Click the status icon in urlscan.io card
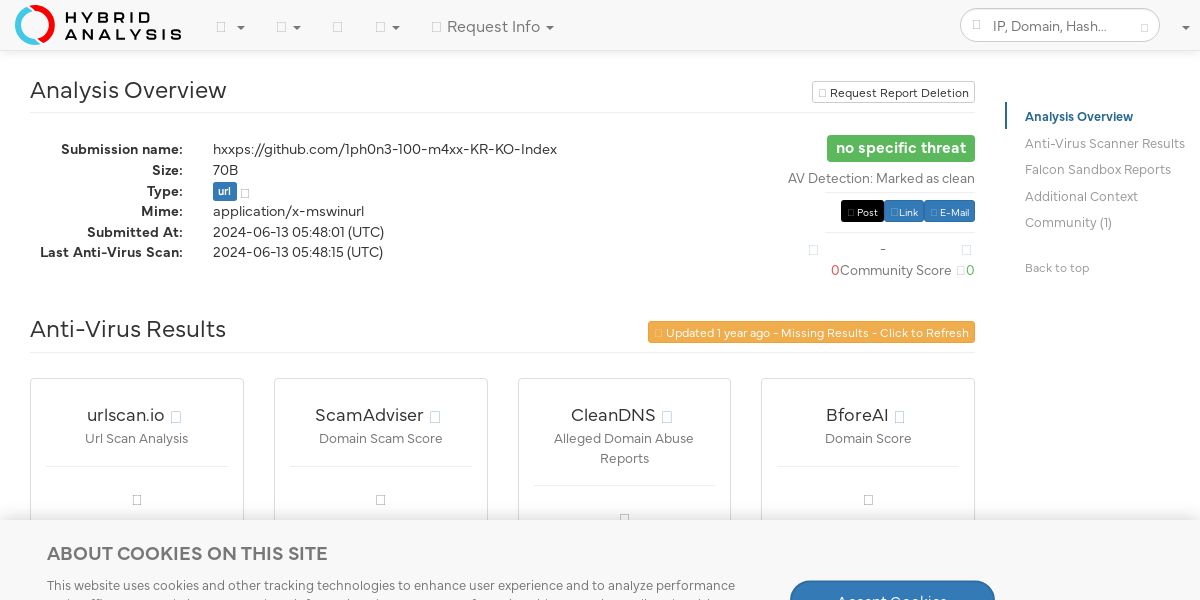Viewport: 1200px width, 600px height. tap(137, 500)
